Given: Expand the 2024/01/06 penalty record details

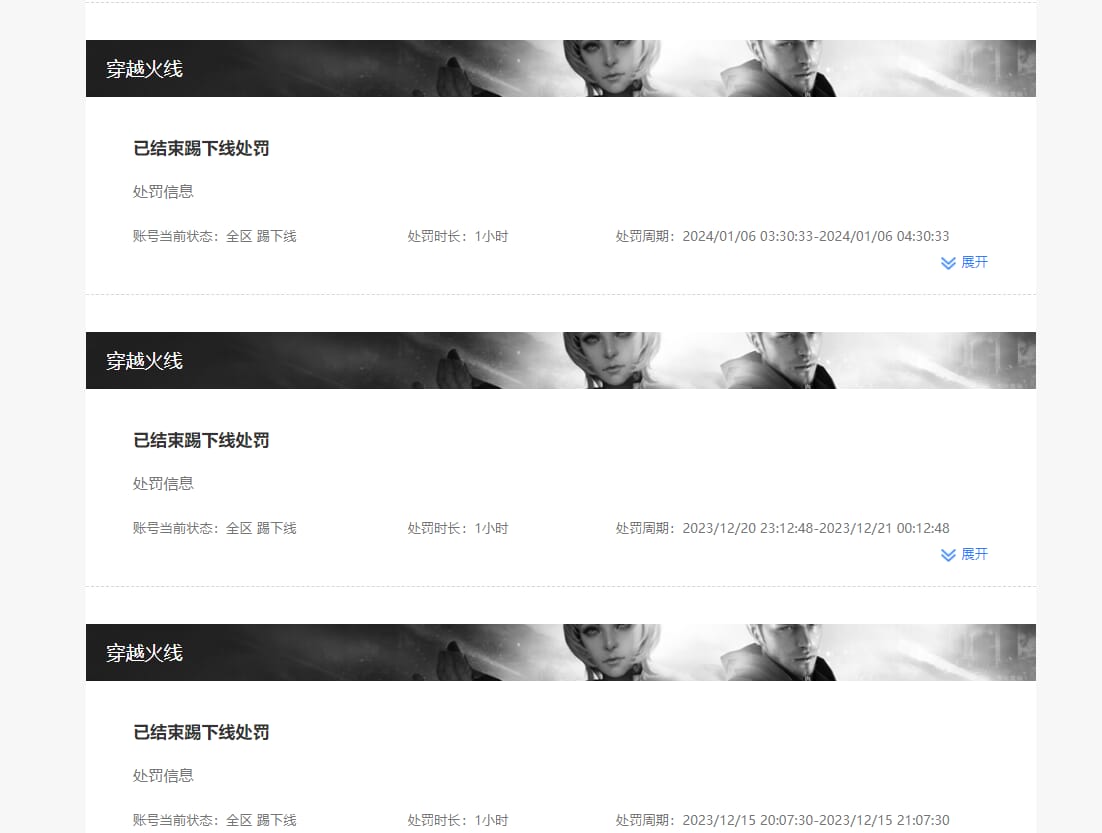Looking at the screenshot, I should 964,262.
